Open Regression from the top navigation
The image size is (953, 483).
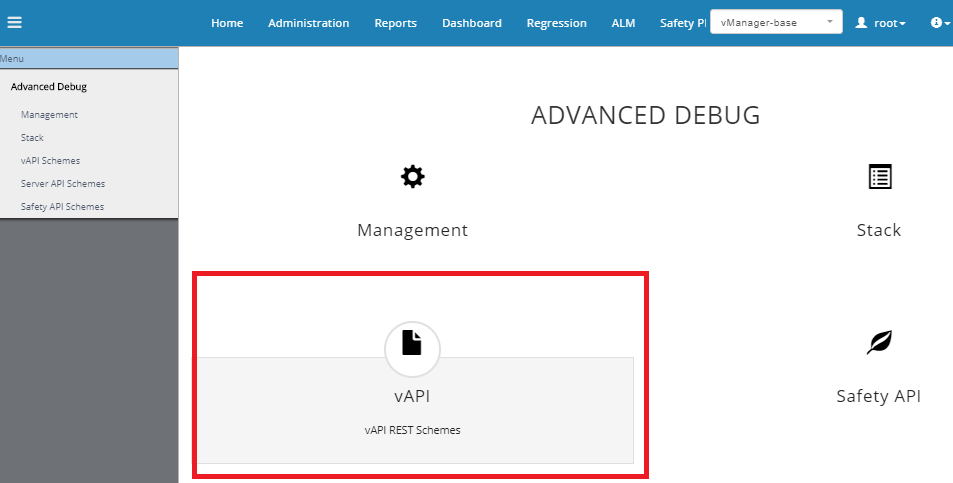coord(556,23)
